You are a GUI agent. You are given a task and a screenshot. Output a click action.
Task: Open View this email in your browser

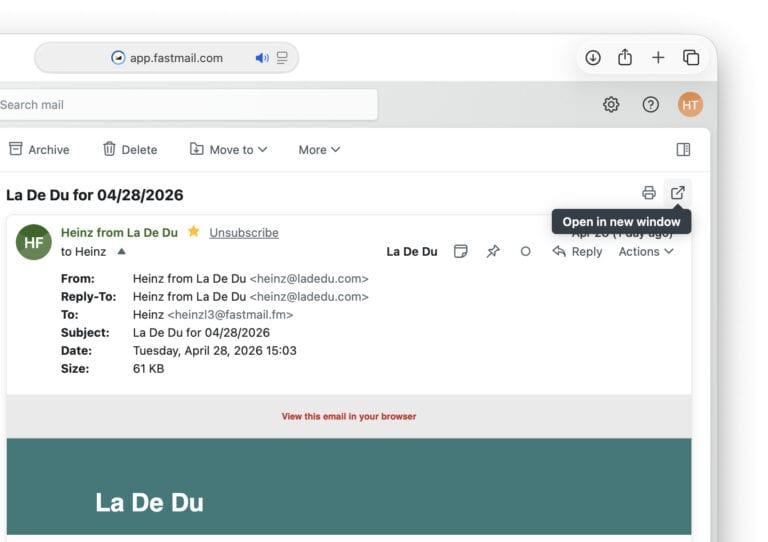pyautogui.click(x=349, y=416)
